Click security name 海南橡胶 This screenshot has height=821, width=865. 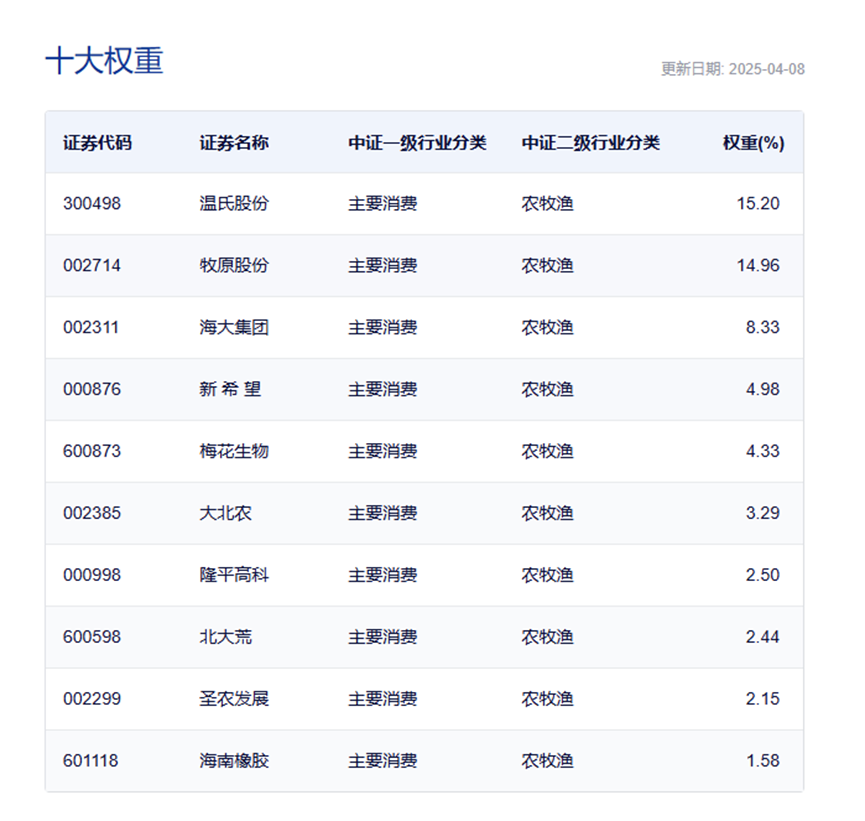(234, 760)
